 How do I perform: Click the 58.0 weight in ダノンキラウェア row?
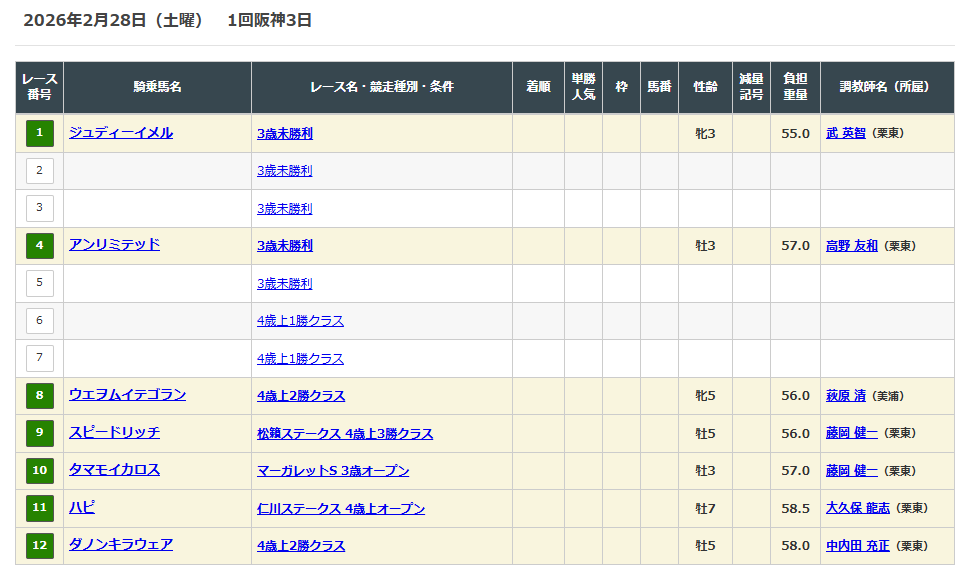coord(795,546)
